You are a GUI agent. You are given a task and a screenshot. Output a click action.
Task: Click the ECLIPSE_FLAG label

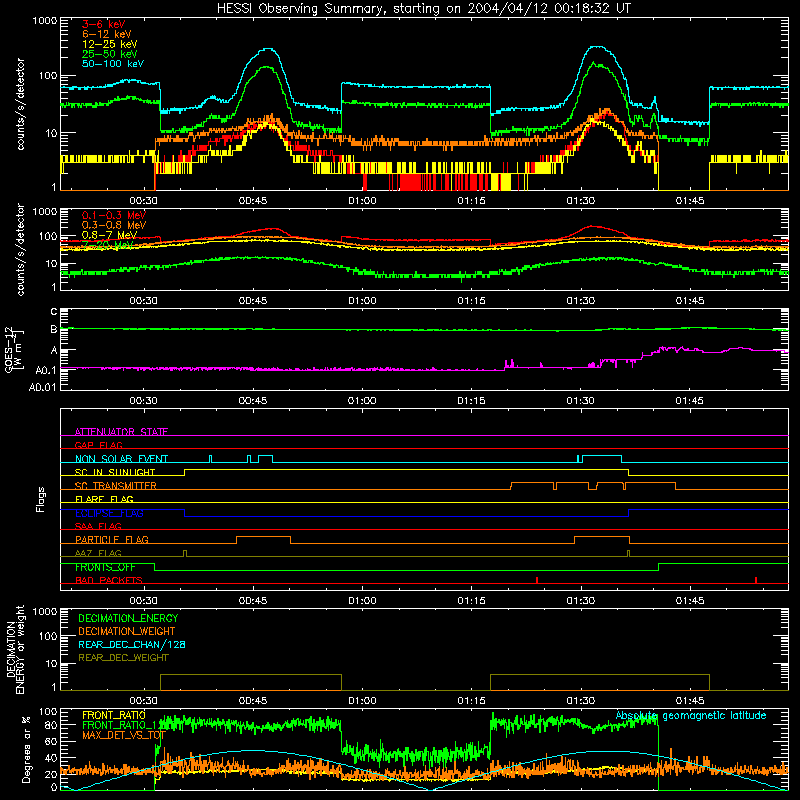click(109, 513)
